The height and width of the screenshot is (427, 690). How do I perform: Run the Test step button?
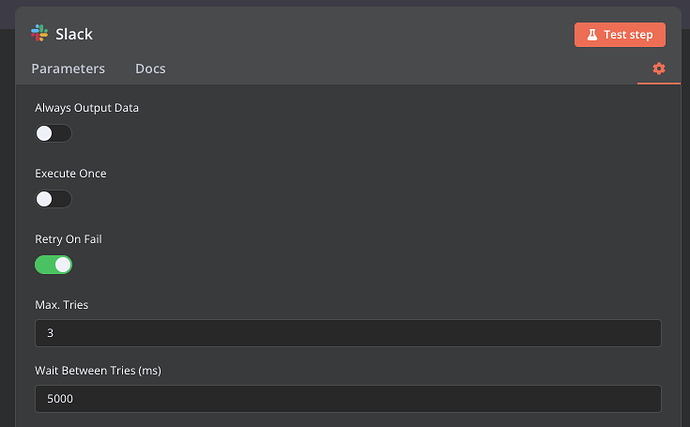[619, 35]
